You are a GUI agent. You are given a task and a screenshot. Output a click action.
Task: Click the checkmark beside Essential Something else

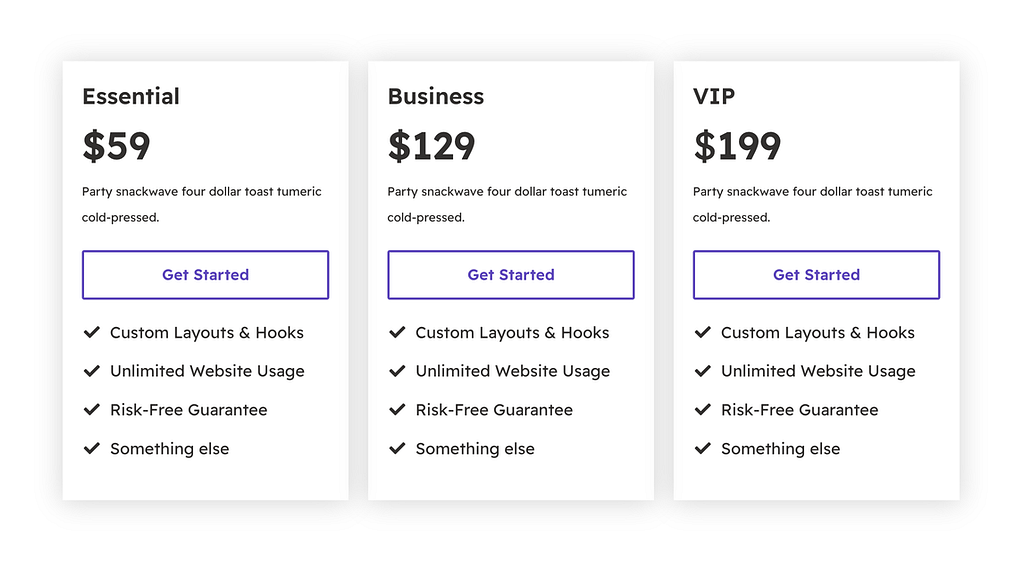coord(91,448)
